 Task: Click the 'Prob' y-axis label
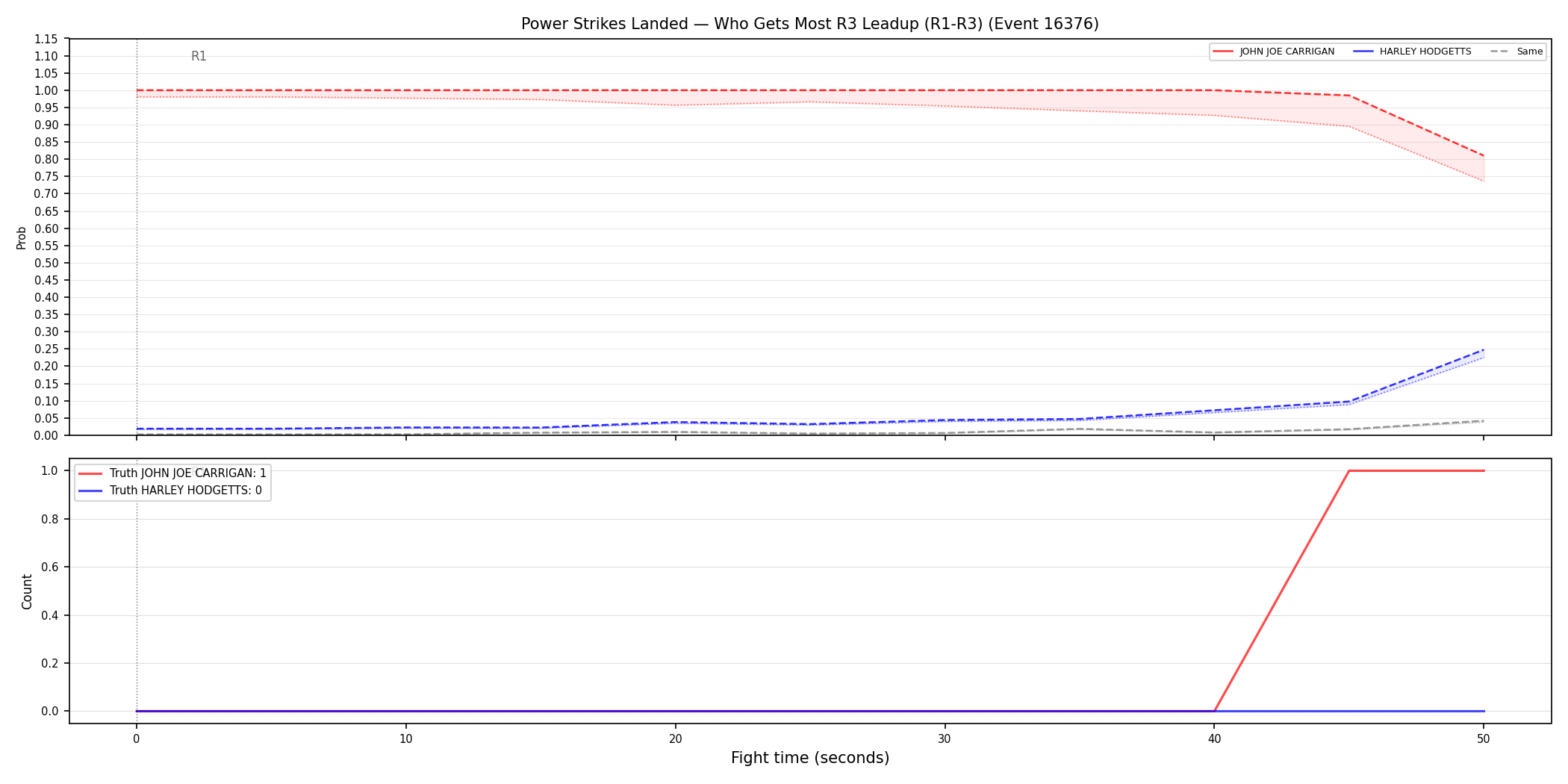[x=22, y=237]
